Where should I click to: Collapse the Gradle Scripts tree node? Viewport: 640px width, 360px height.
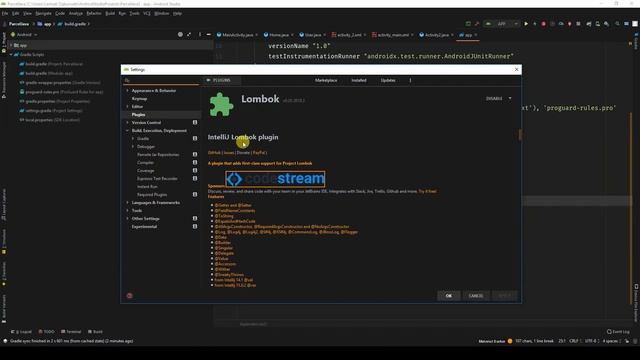click(x=11, y=54)
